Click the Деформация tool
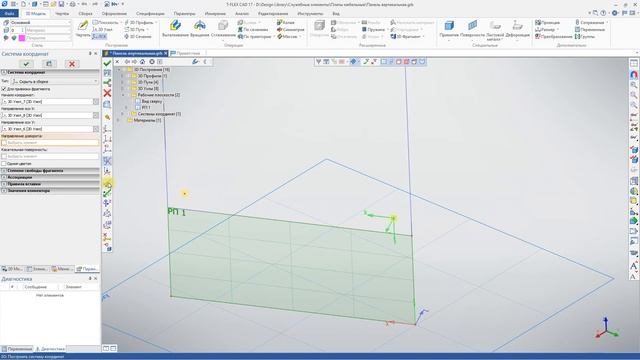Viewport: 640px width, 360px height. tap(518, 29)
